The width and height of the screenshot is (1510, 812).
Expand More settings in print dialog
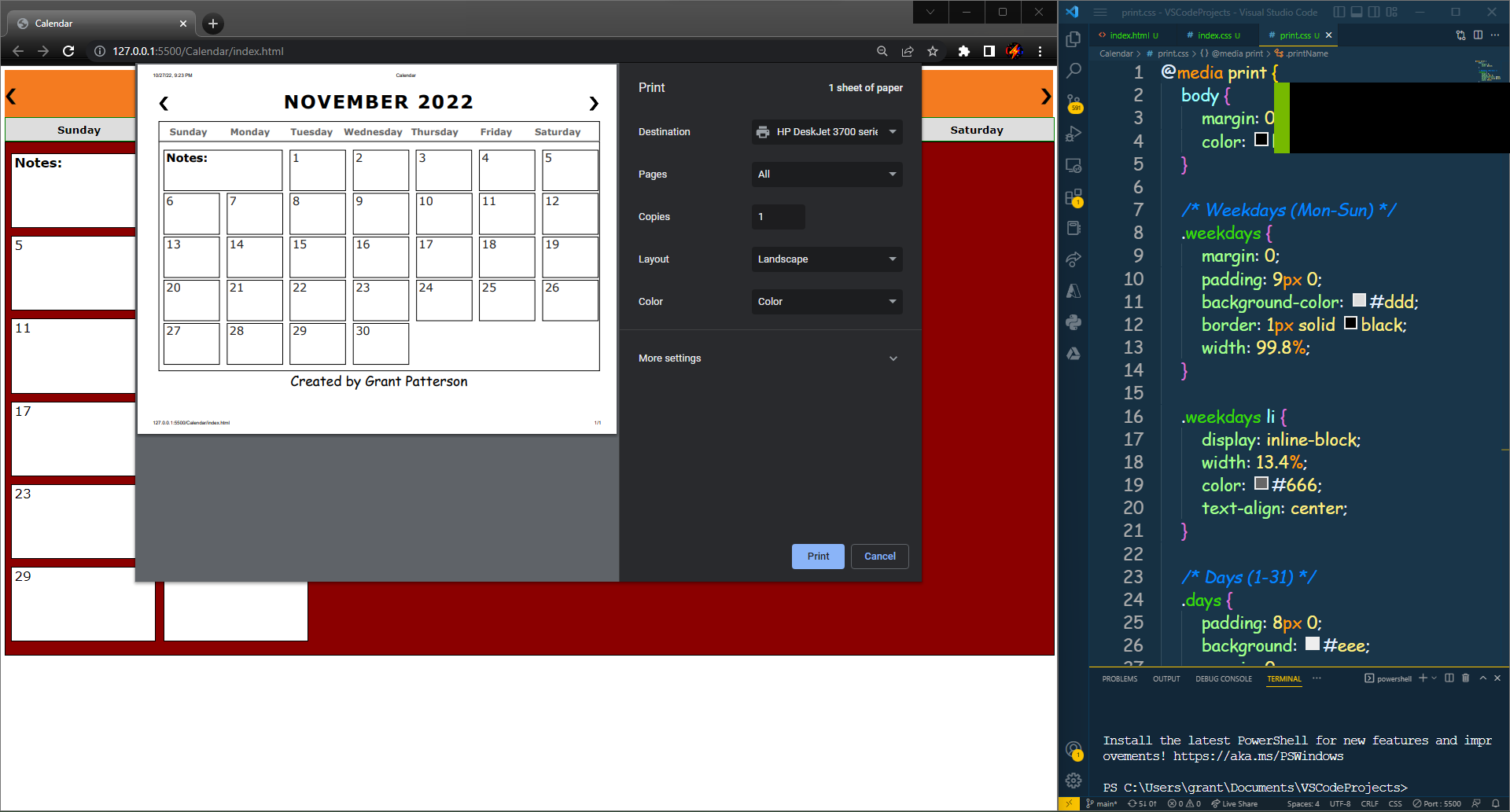pyautogui.click(x=769, y=358)
